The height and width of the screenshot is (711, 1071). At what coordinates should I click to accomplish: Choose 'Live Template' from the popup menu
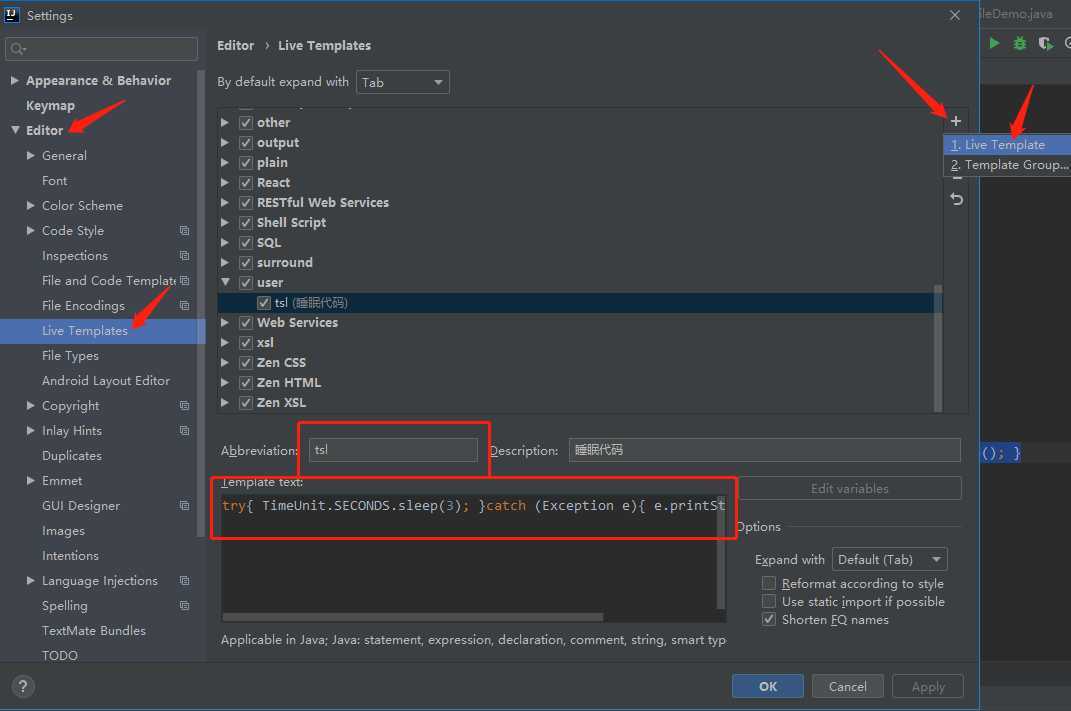coord(1007,145)
